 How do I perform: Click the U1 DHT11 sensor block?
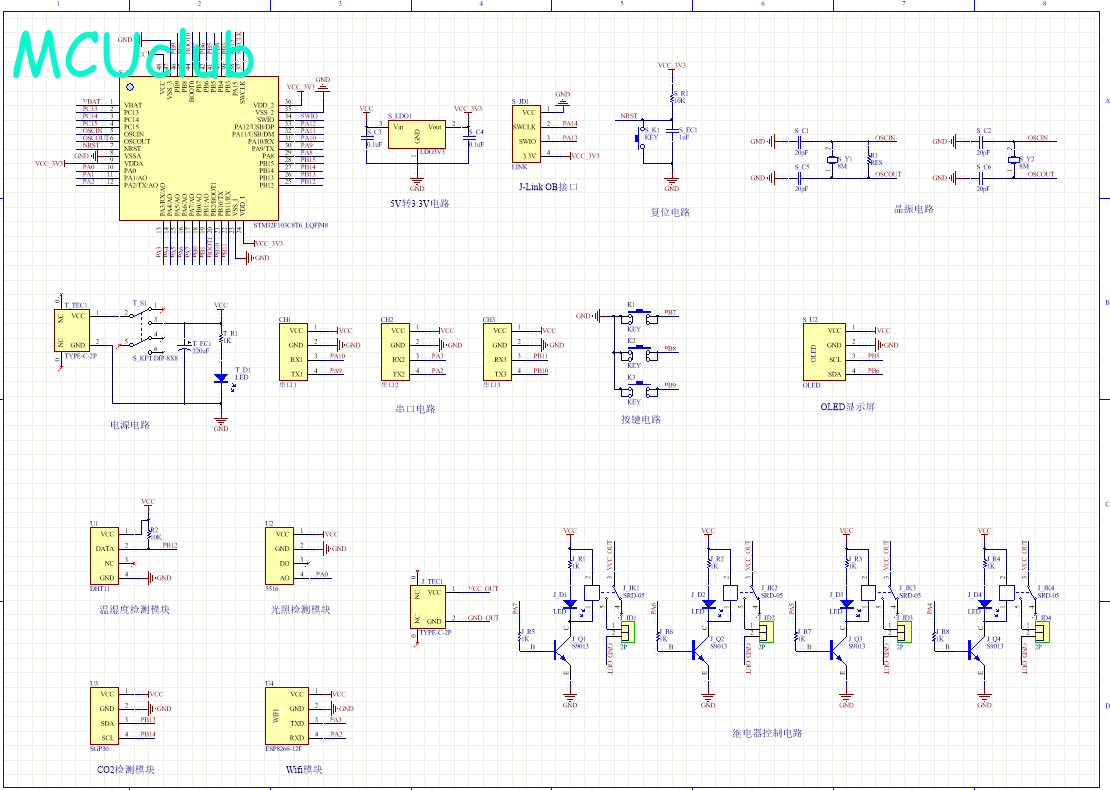(104, 556)
